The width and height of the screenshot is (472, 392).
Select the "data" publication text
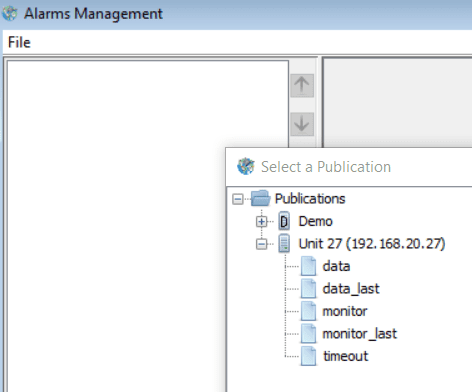coord(336,266)
